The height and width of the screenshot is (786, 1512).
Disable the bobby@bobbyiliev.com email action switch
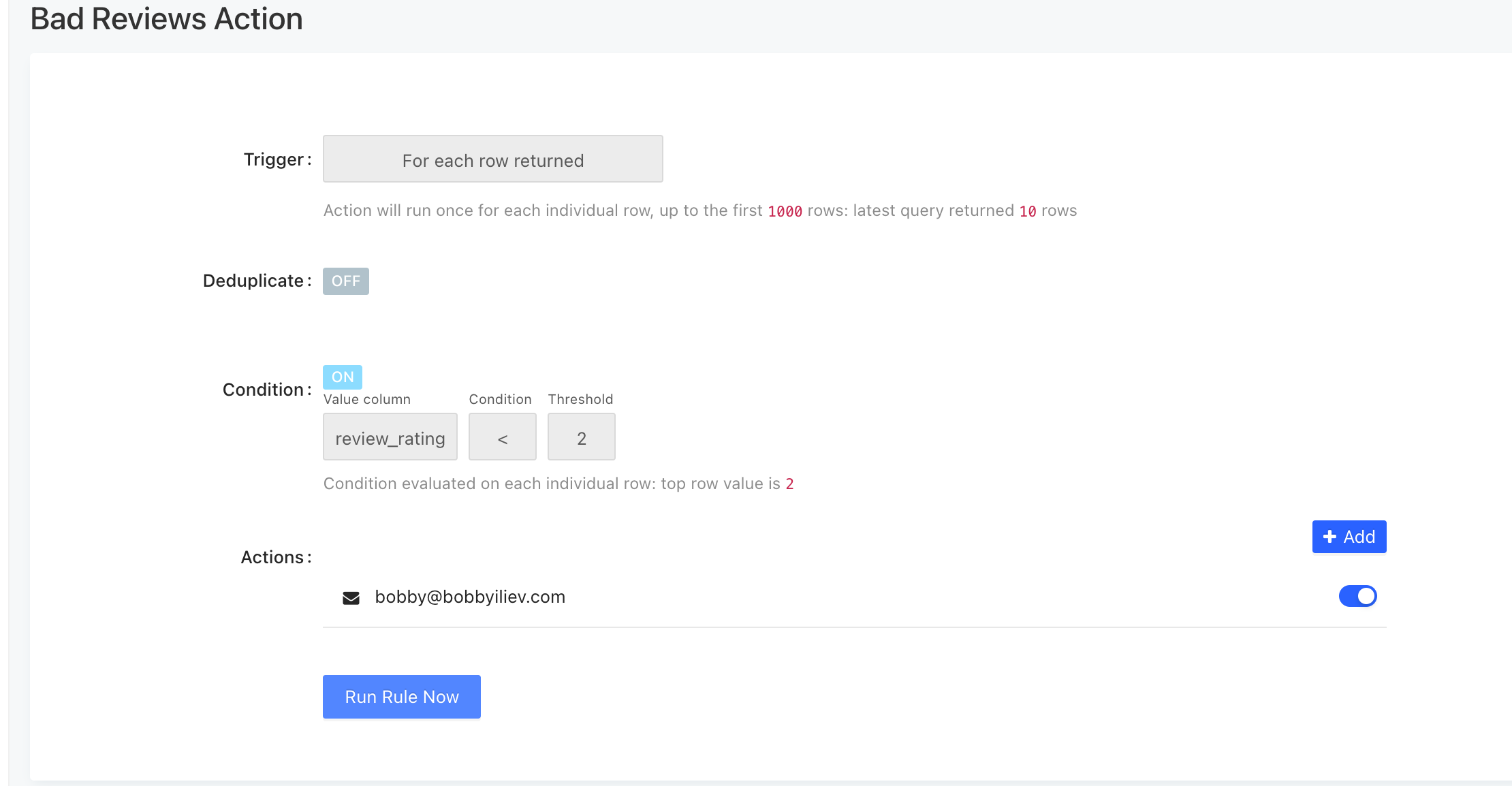1357,596
